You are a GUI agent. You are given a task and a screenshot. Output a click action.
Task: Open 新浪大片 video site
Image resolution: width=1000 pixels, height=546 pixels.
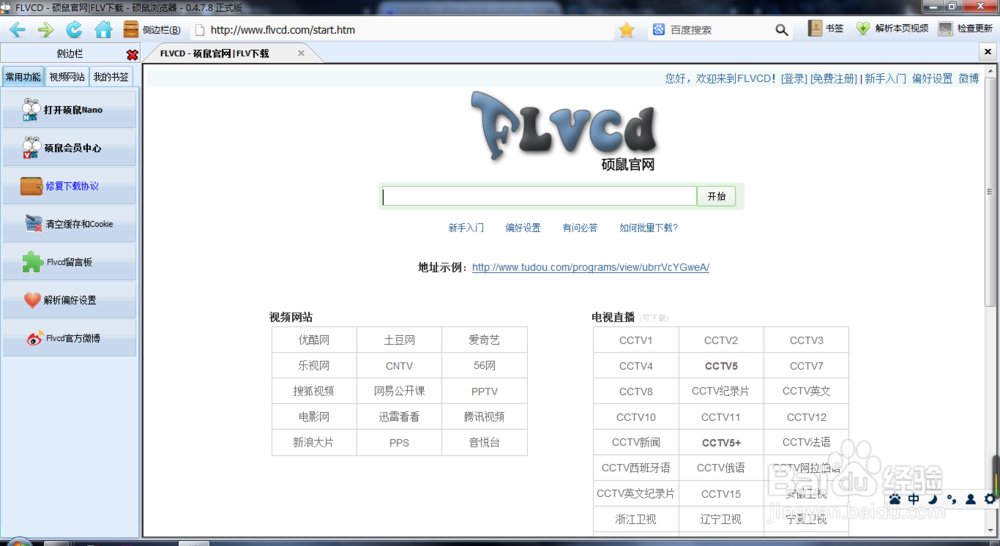tap(314, 442)
